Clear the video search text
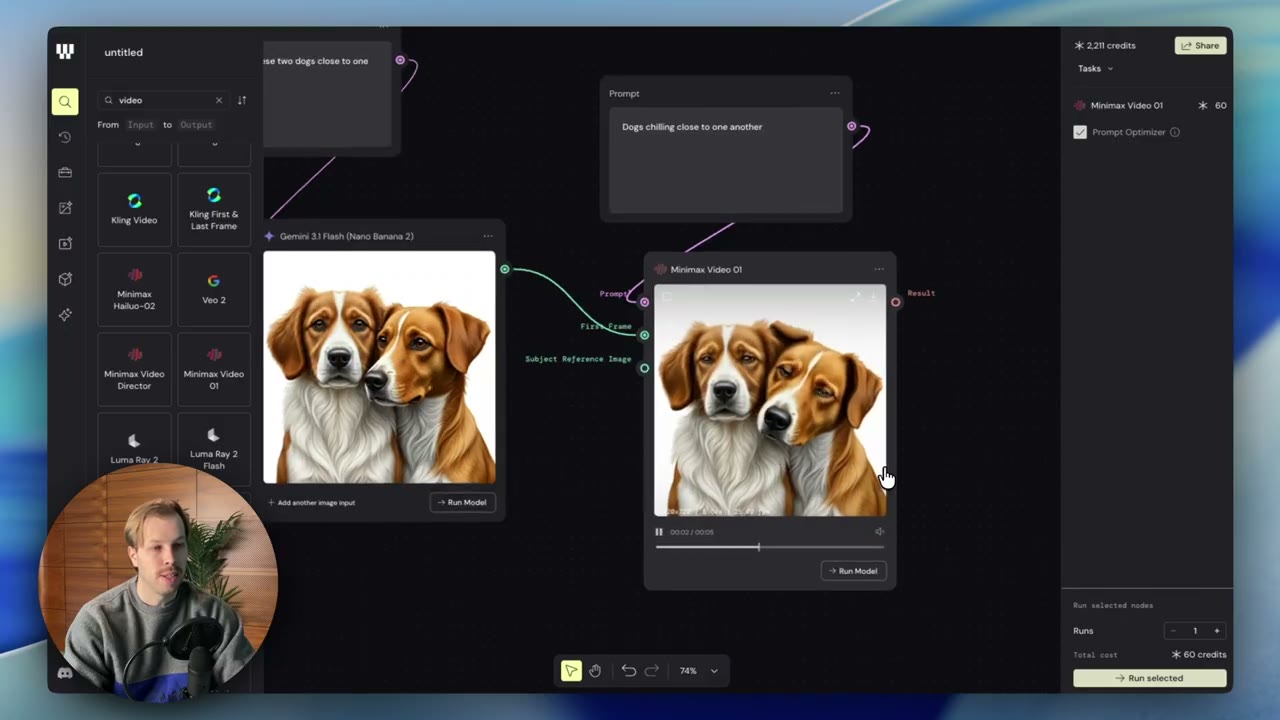 pos(219,100)
